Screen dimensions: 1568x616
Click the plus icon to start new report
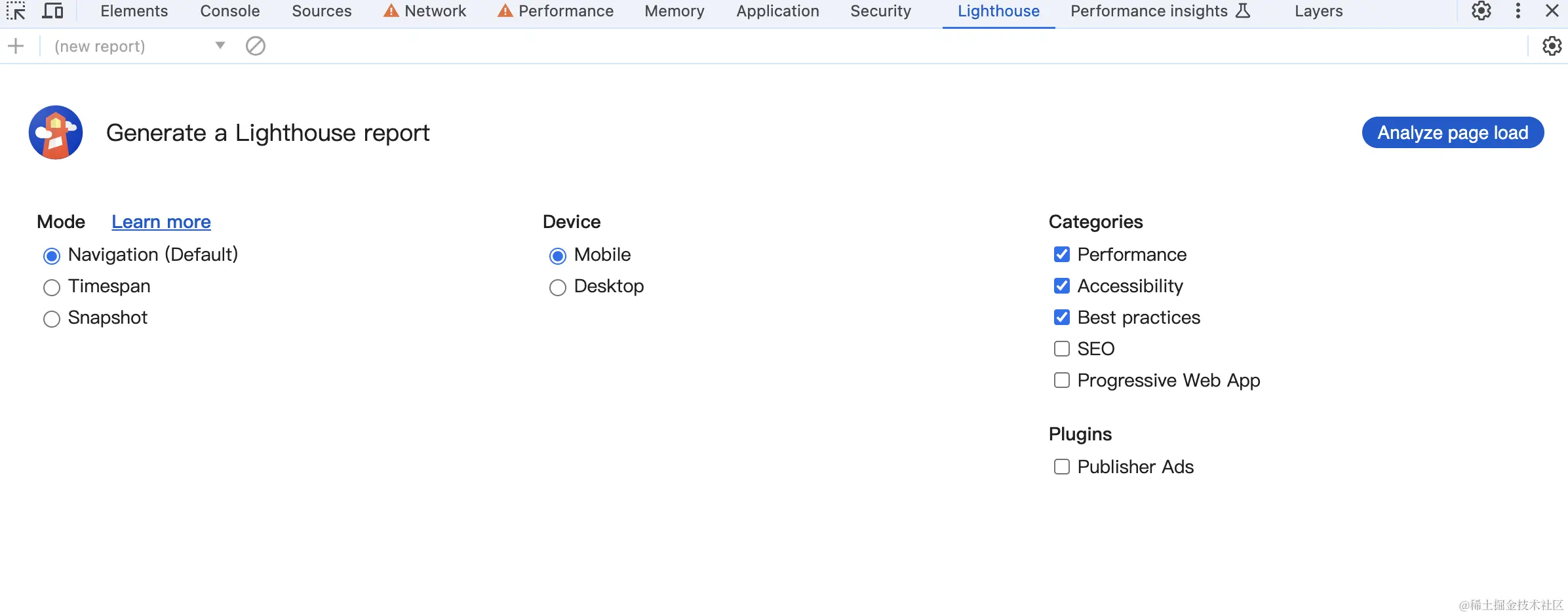16,46
